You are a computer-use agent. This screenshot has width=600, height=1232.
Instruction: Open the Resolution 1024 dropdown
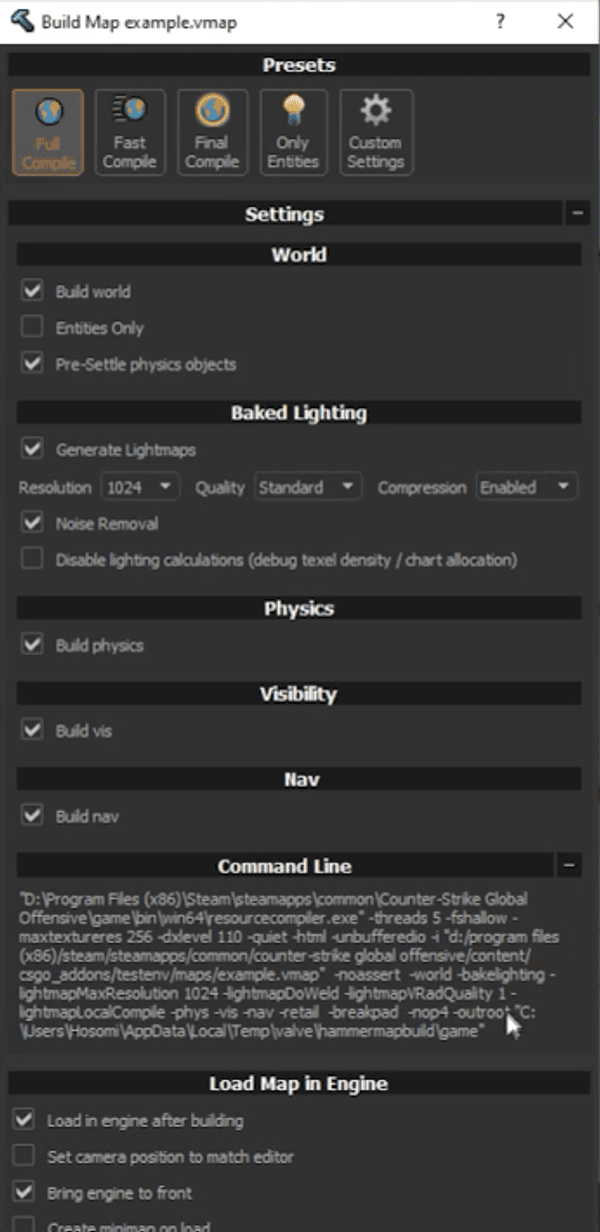tap(139, 487)
